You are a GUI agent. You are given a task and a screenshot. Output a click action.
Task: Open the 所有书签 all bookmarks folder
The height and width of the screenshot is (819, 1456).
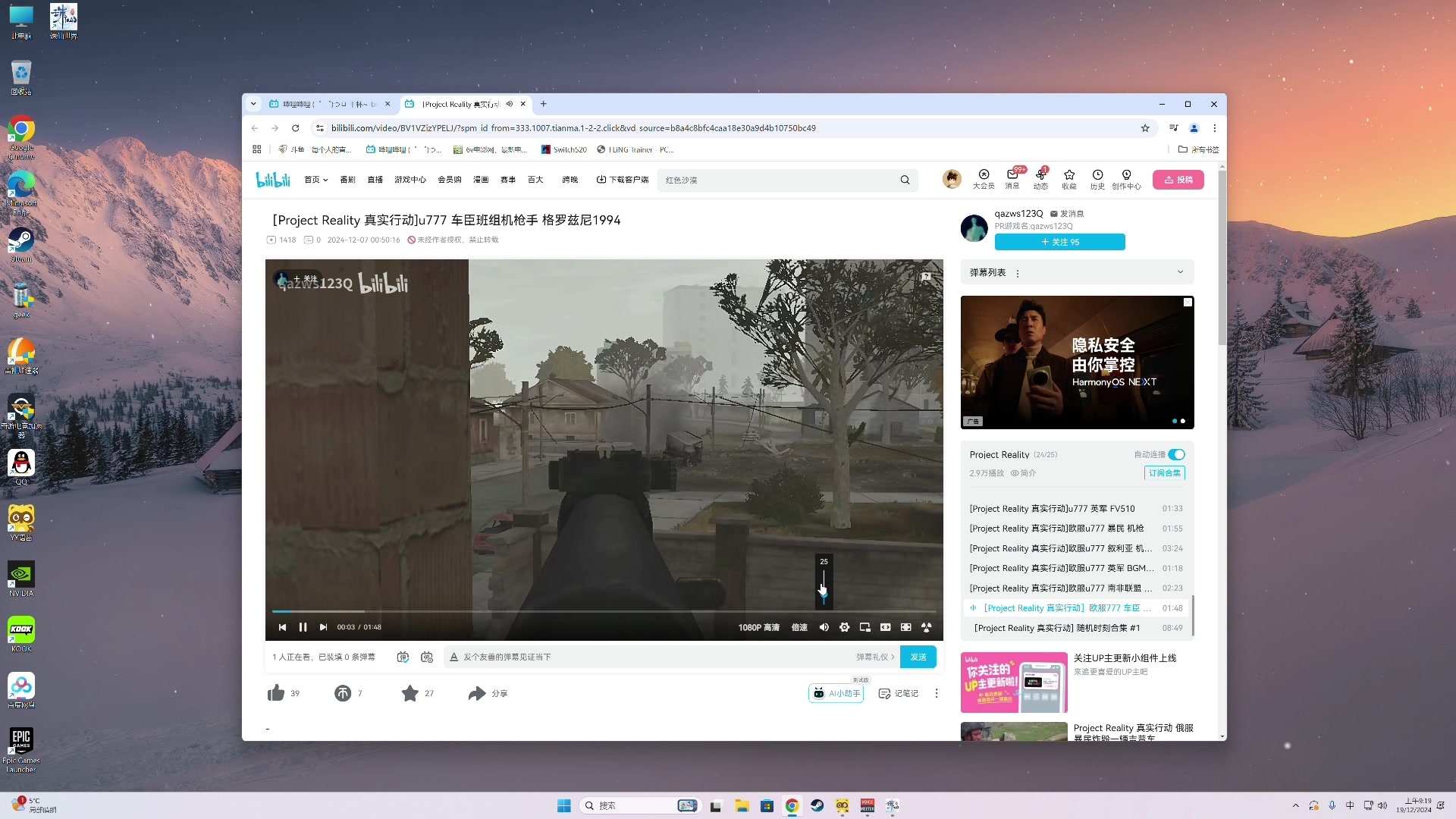(x=1198, y=149)
